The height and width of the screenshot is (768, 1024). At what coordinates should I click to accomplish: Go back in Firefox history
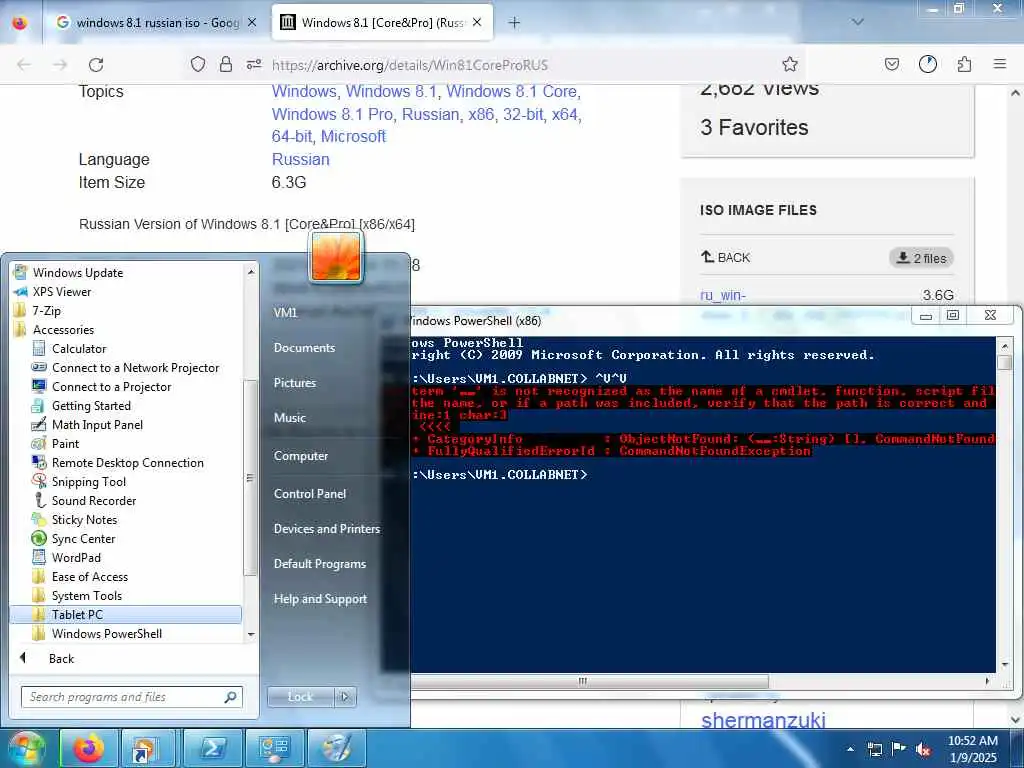[24, 65]
